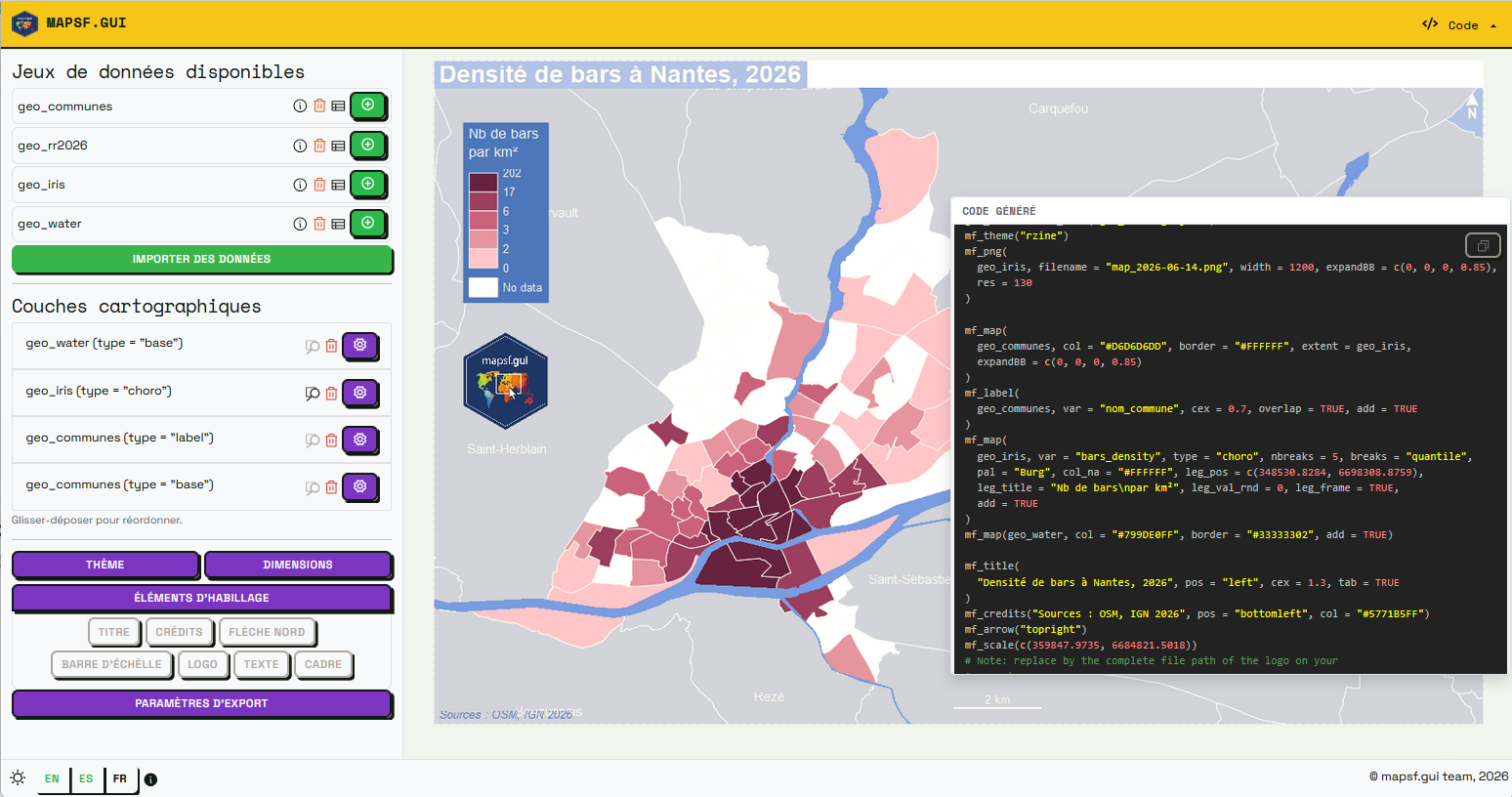Collapse the Code dropdown in the header
Viewport: 1512px width, 797px height.
pyautogui.click(x=1459, y=24)
